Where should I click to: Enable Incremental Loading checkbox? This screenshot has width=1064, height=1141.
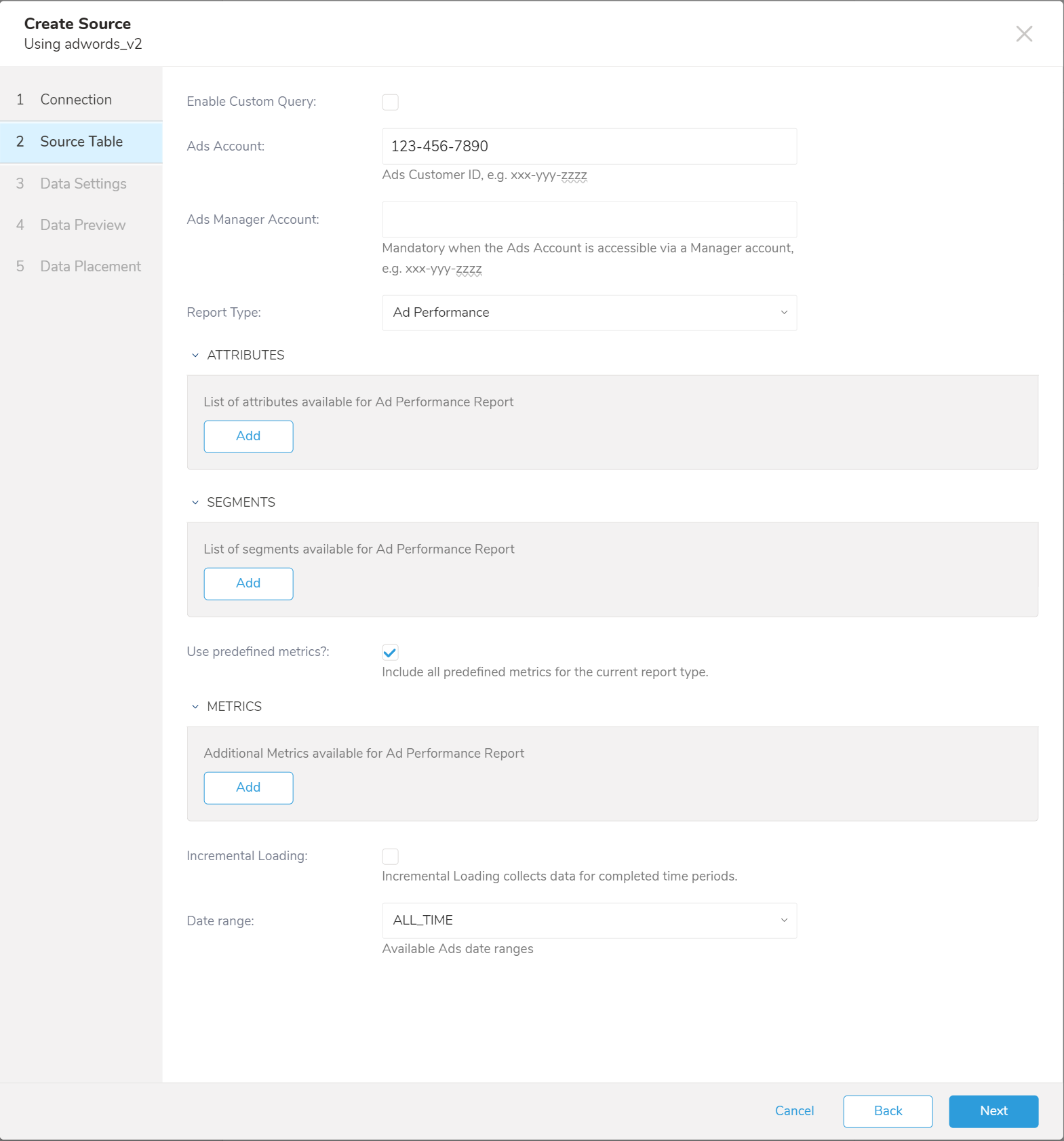(x=391, y=857)
